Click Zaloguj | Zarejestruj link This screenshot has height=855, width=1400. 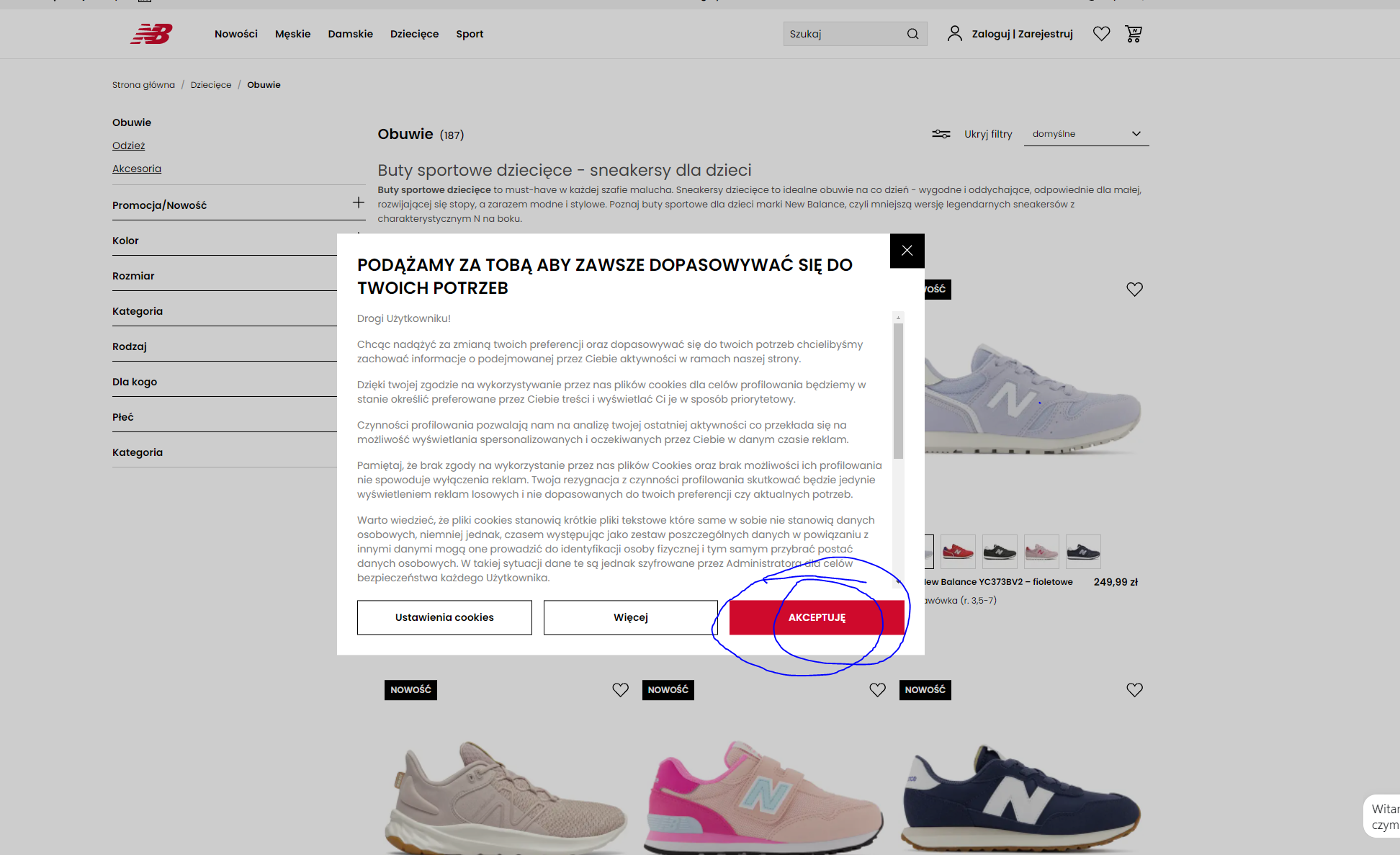pos(1022,34)
